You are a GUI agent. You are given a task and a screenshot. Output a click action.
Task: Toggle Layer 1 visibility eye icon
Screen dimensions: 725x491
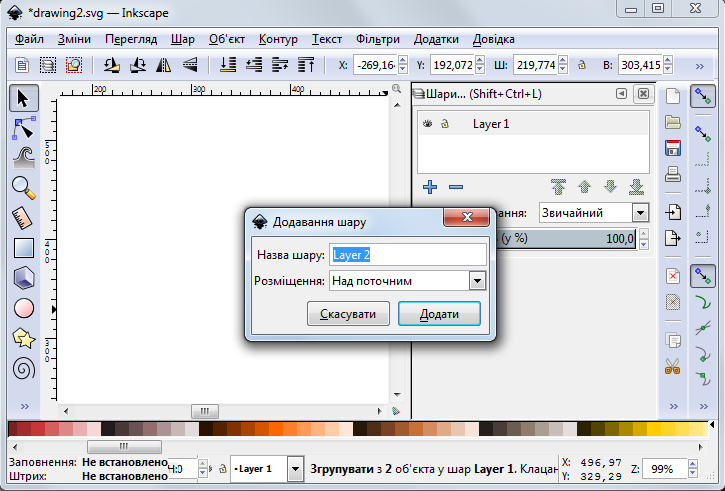tap(427, 124)
